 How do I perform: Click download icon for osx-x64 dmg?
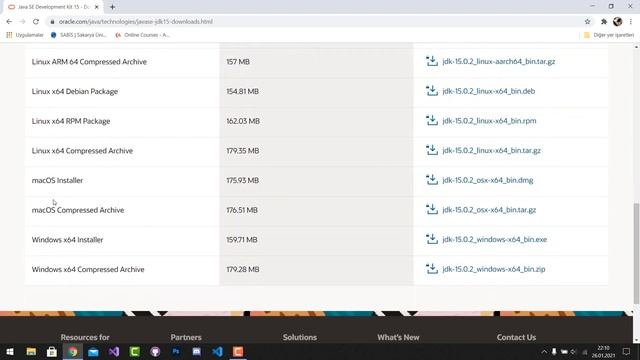click(x=431, y=180)
